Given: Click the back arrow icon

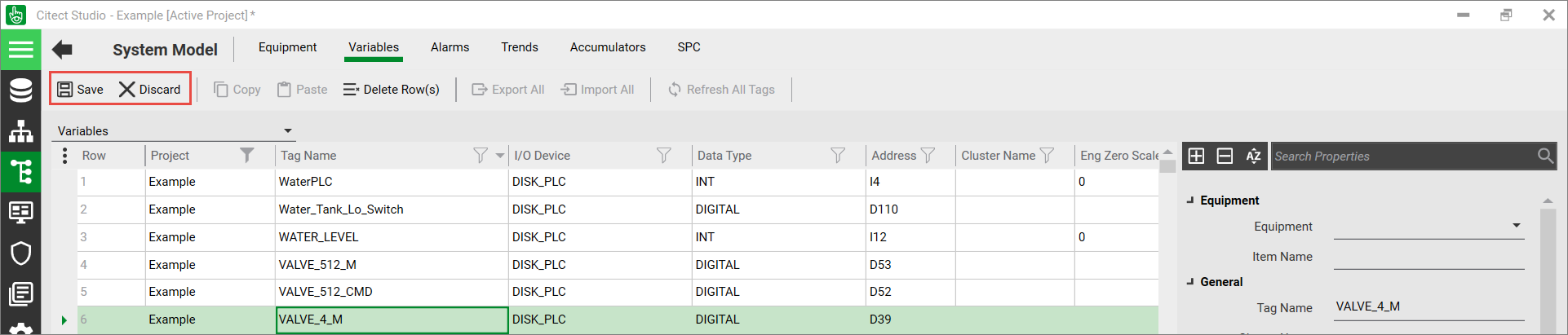Looking at the screenshot, I should pos(62,50).
